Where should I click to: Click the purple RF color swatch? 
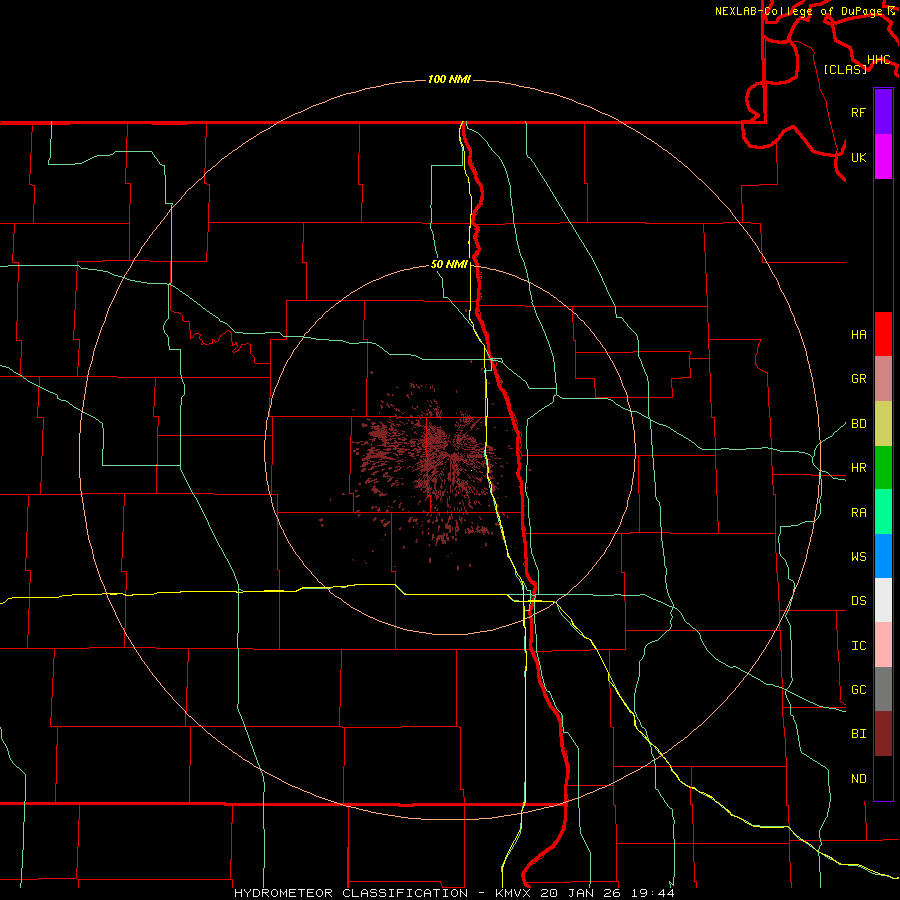tap(883, 112)
